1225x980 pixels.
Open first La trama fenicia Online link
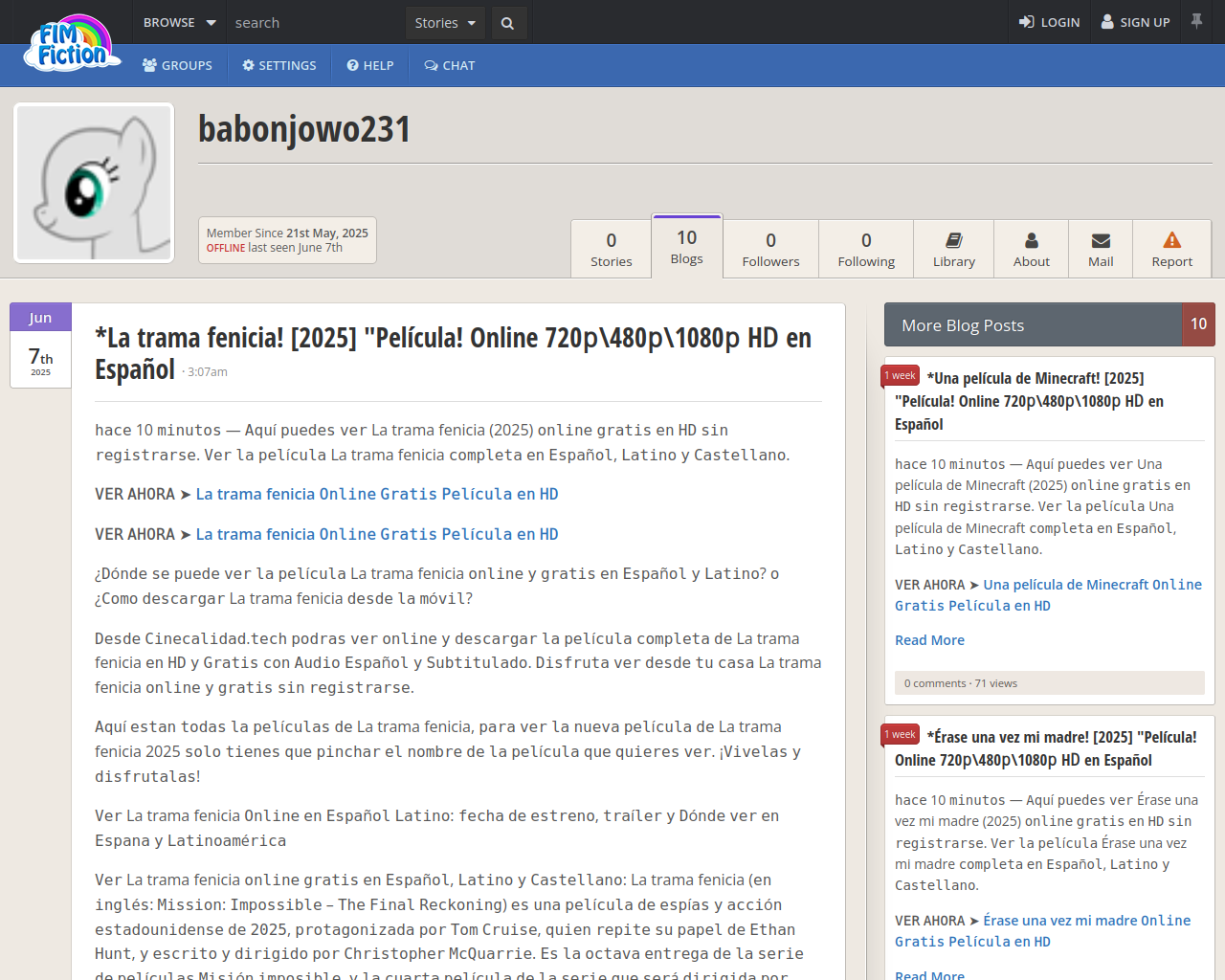(x=377, y=495)
